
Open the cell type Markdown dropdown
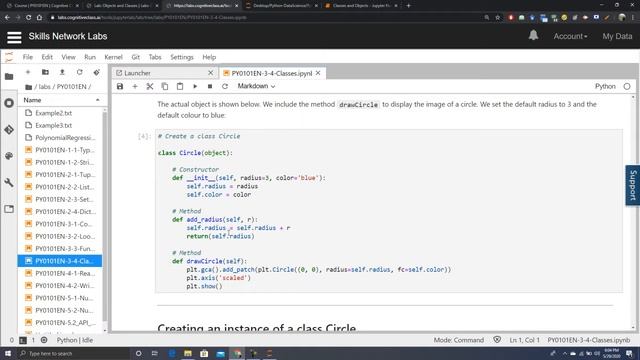coord(256,86)
